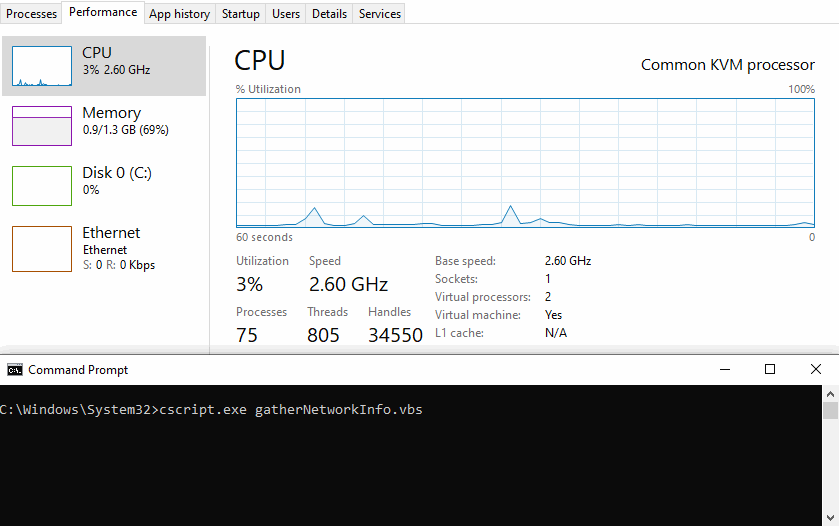Click the CPU utilization graph area
The height and width of the screenshot is (526, 839).
pyautogui.click(x=525, y=162)
